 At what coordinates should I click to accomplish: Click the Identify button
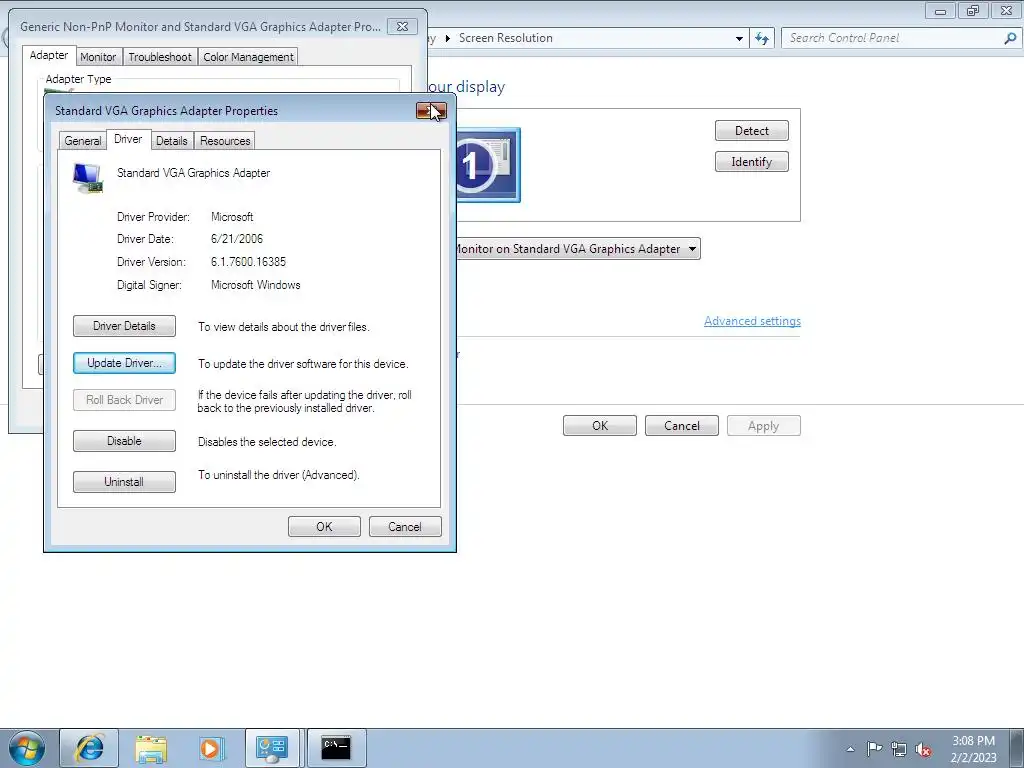click(x=752, y=162)
